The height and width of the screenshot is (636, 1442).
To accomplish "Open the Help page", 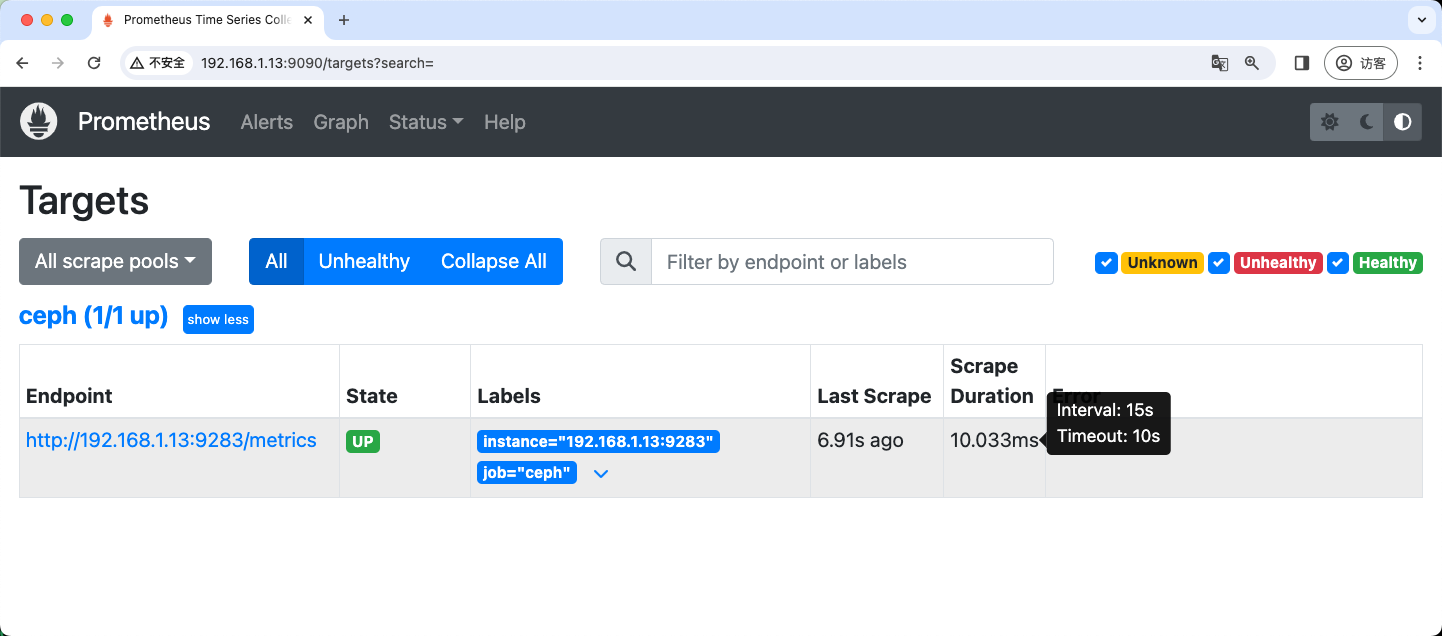I will click(x=505, y=122).
